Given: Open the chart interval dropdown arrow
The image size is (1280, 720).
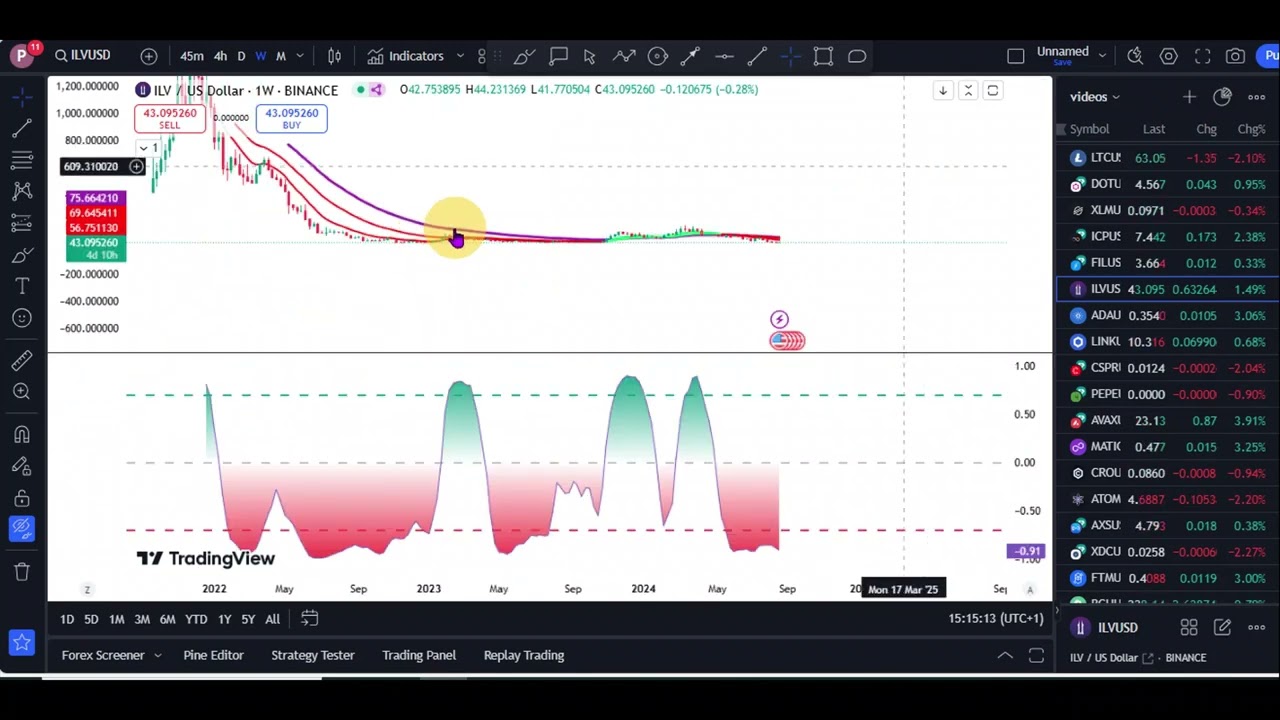Looking at the screenshot, I should (x=300, y=56).
